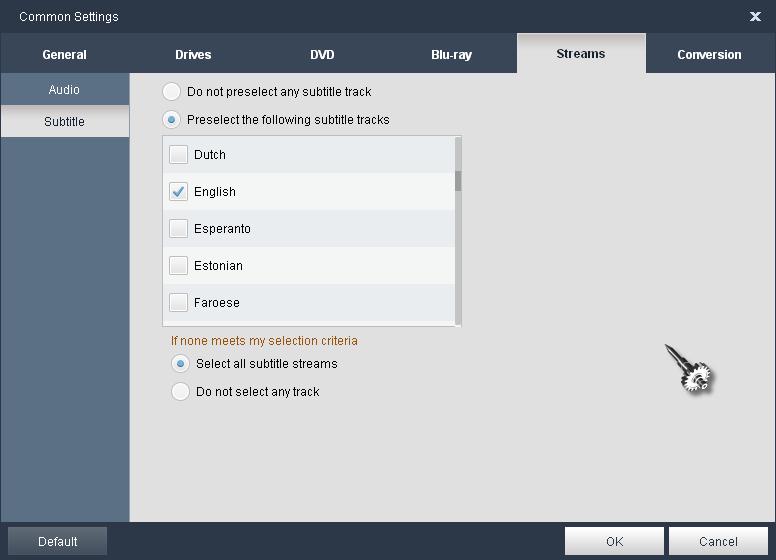Click the language list scrollbar thumb
Screen dimensions: 776x560
(458, 181)
